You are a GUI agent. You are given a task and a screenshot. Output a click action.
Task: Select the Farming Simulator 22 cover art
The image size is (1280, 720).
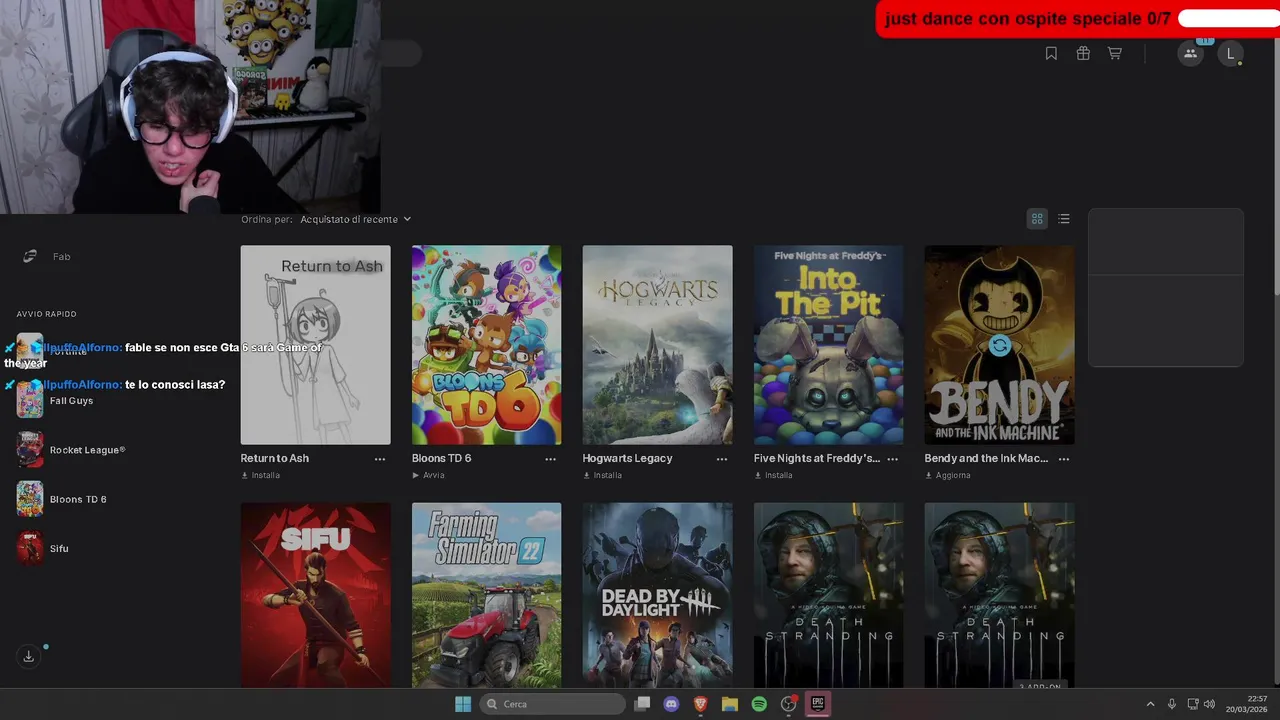coord(487,595)
